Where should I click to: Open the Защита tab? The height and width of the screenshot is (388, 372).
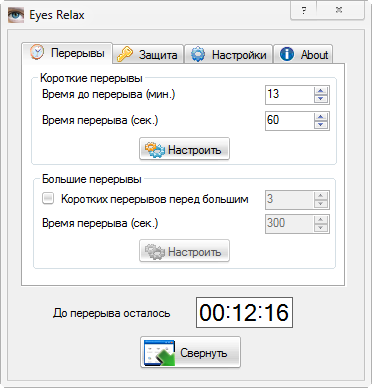[x=148, y=54]
